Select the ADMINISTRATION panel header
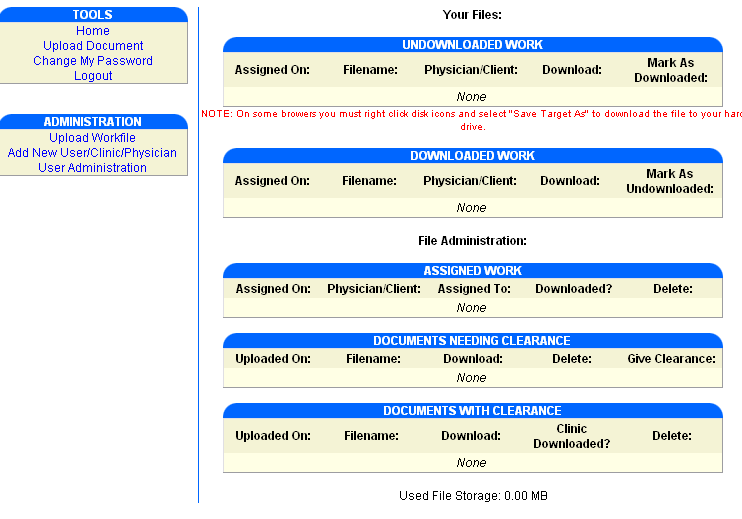 (93, 122)
